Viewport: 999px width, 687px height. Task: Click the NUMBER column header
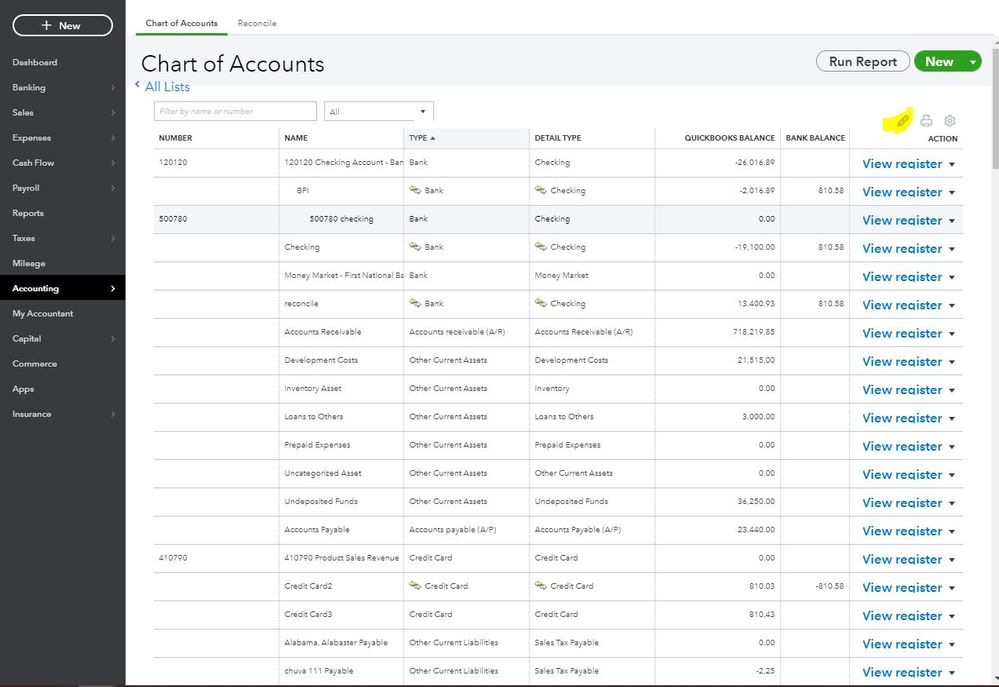point(175,138)
